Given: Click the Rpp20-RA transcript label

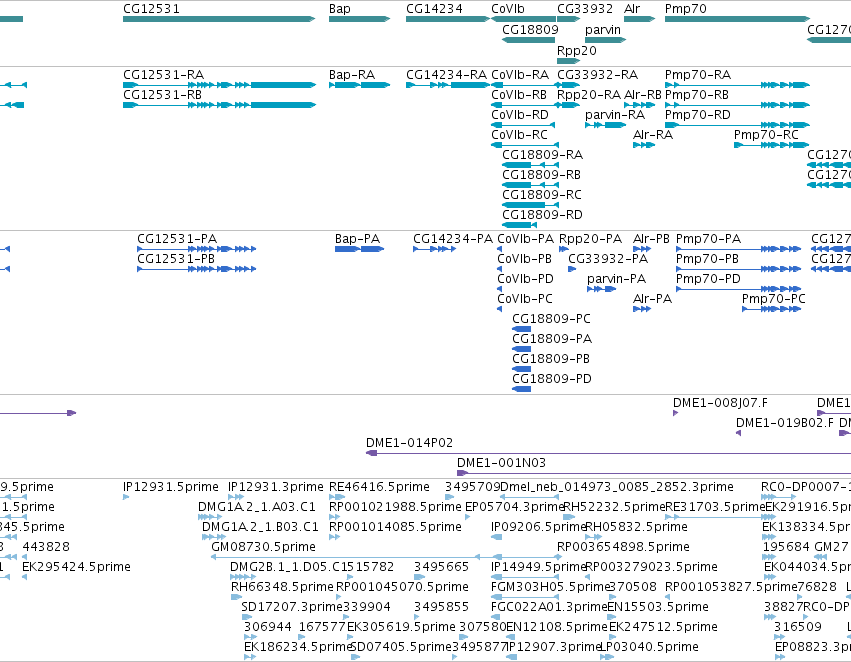Looking at the screenshot, I should pos(589,95).
